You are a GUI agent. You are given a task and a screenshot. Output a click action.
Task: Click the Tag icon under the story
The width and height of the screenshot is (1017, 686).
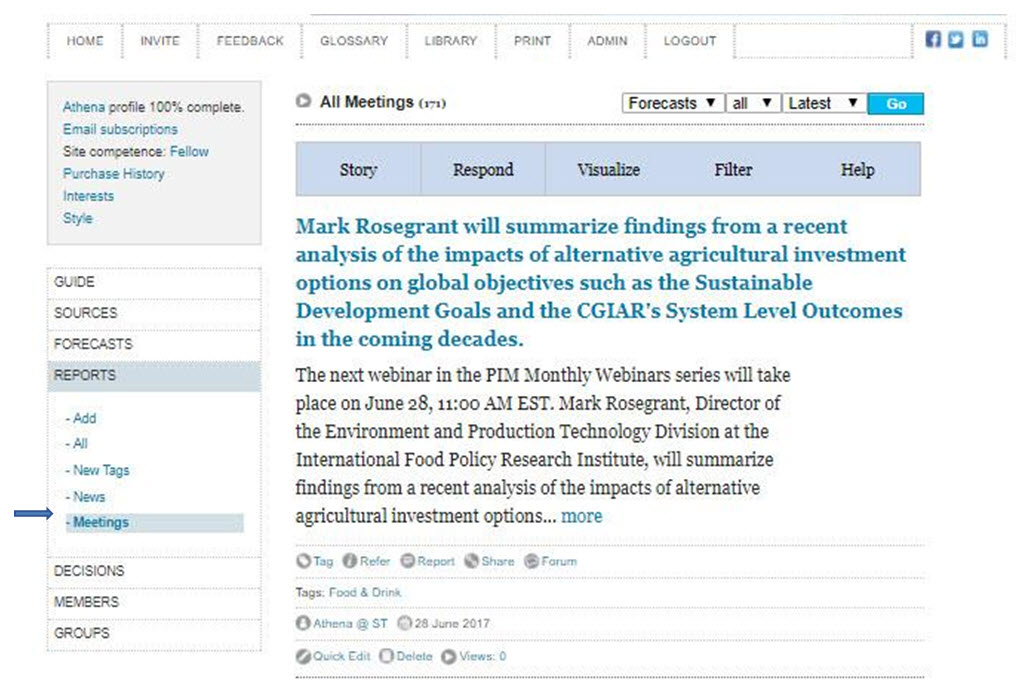(x=304, y=562)
